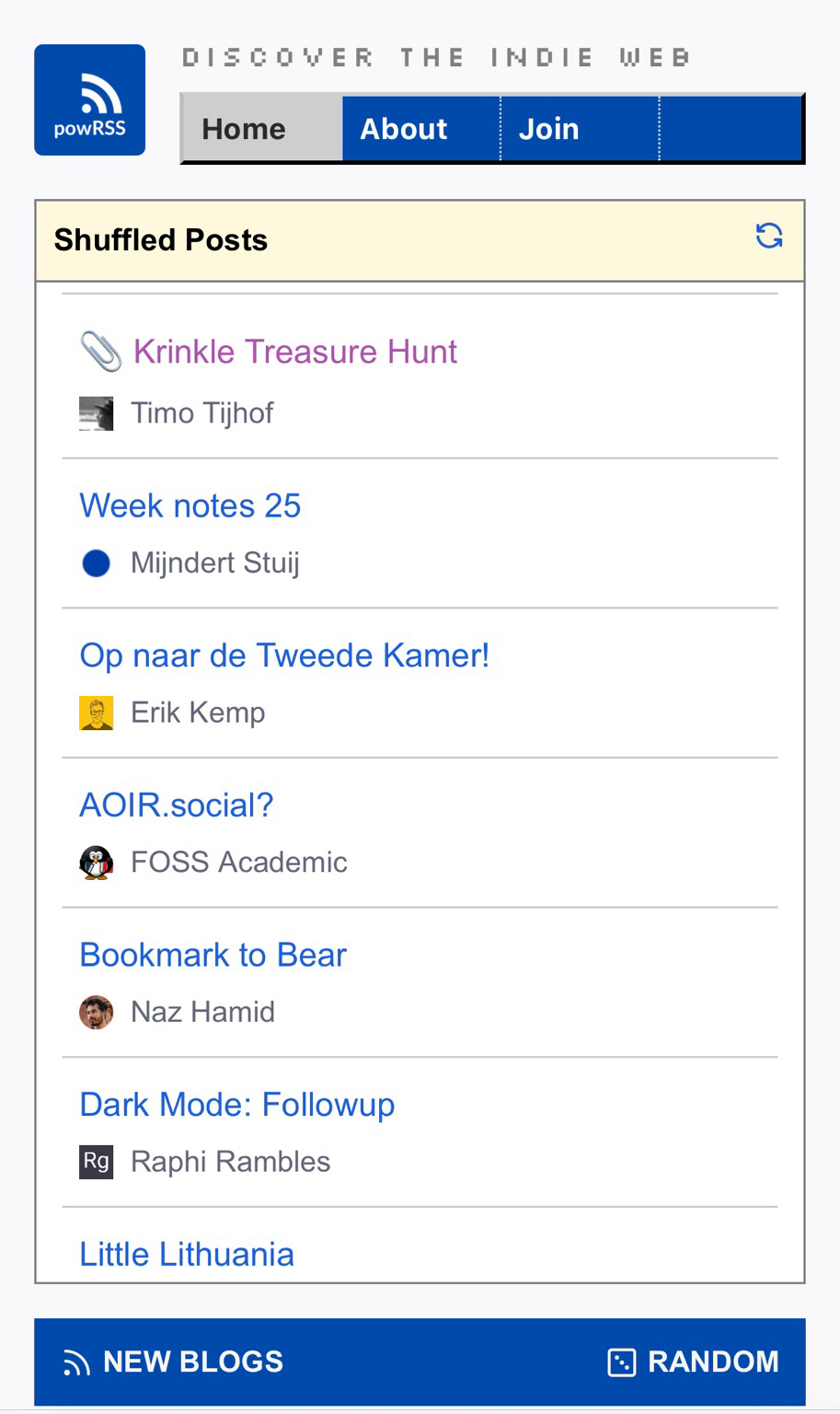The width and height of the screenshot is (840, 1414).
Task: Click the powRSS logo icon
Action: pos(89,99)
